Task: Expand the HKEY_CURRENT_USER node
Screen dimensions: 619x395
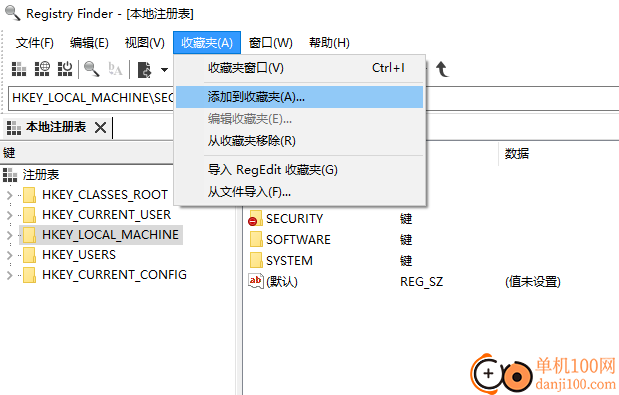Action: pyautogui.click(x=9, y=215)
